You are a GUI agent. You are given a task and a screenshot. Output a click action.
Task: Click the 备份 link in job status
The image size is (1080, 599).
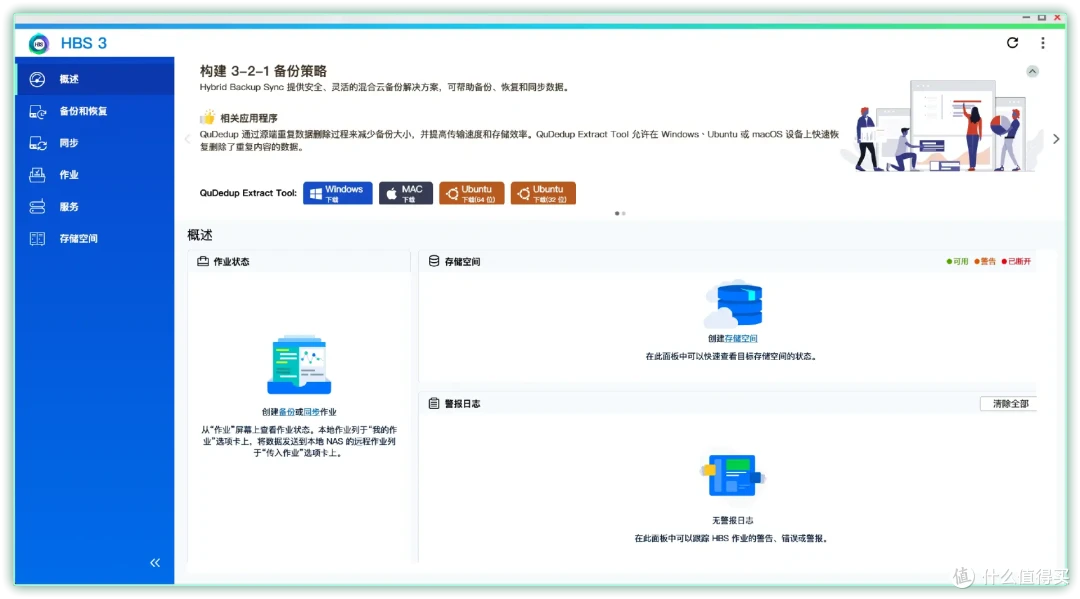pos(287,412)
